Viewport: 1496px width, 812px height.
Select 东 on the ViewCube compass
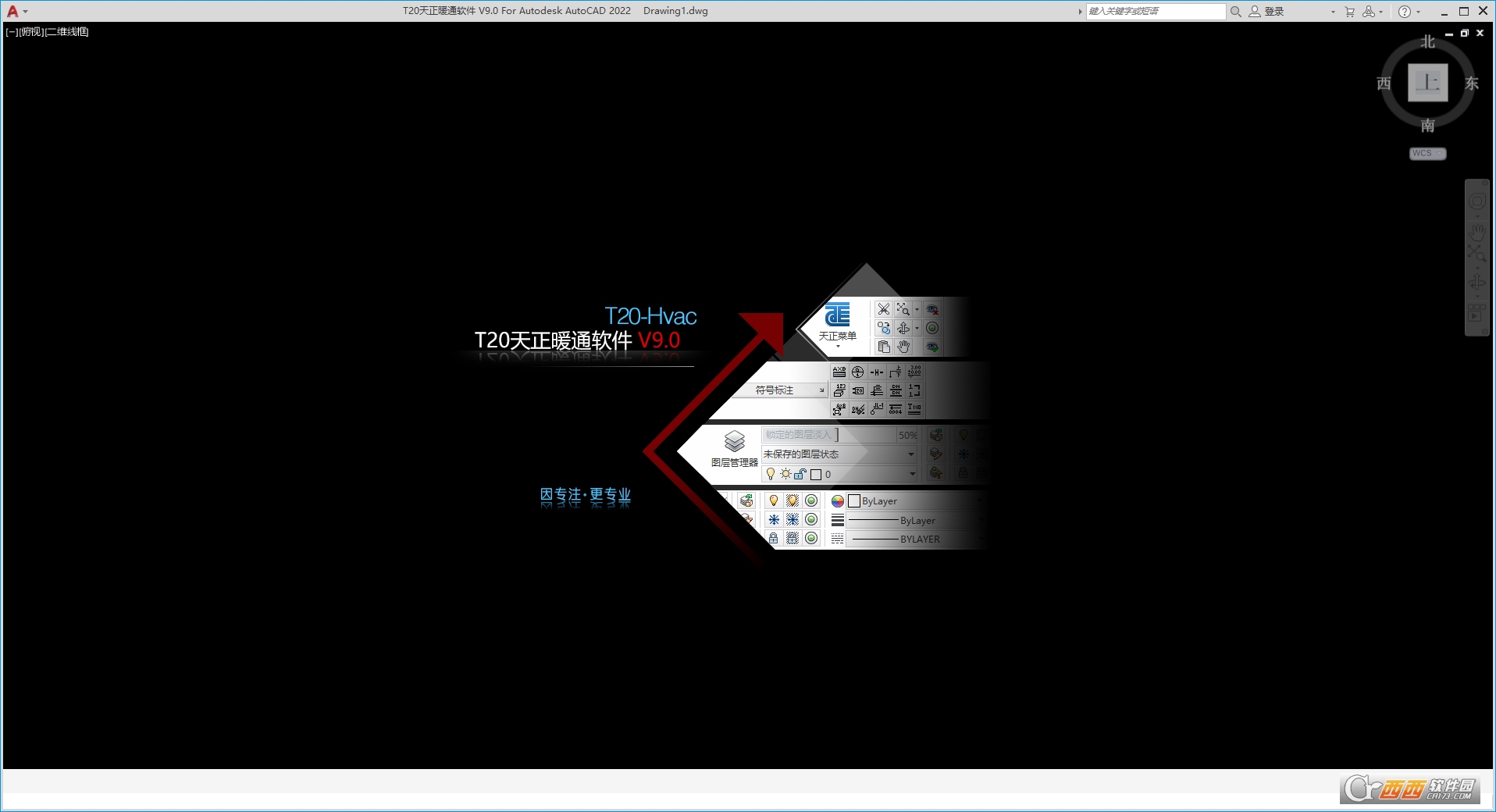click(x=1472, y=84)
